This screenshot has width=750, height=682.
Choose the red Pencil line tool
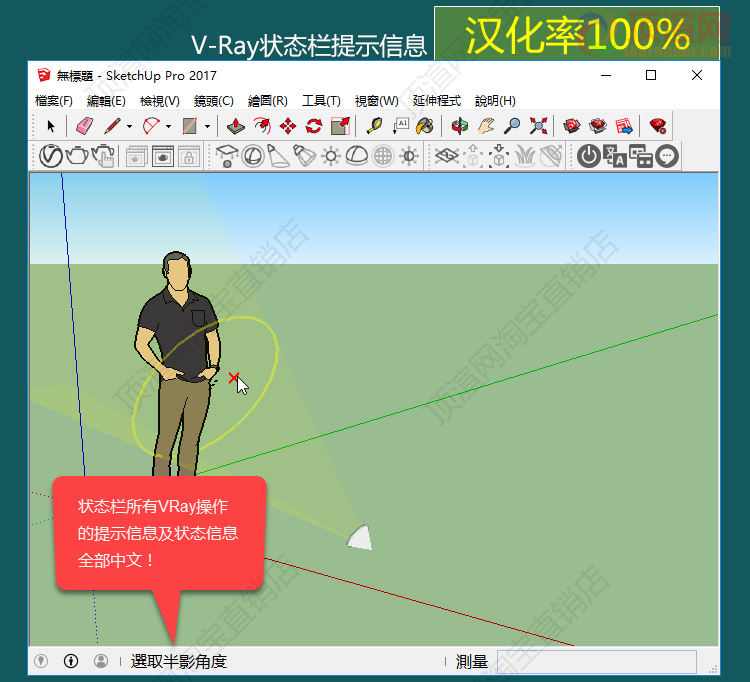click(x=112, y=126)
